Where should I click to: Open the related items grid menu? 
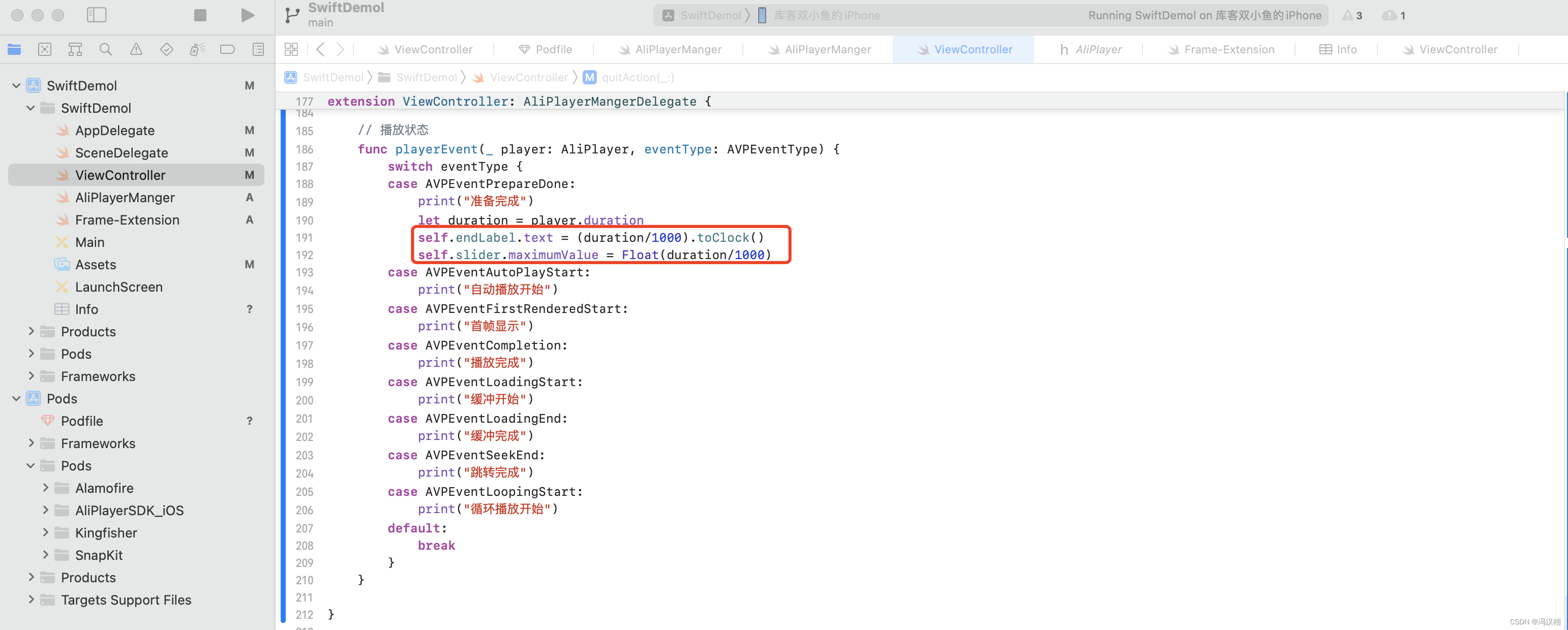coord(291,49)
